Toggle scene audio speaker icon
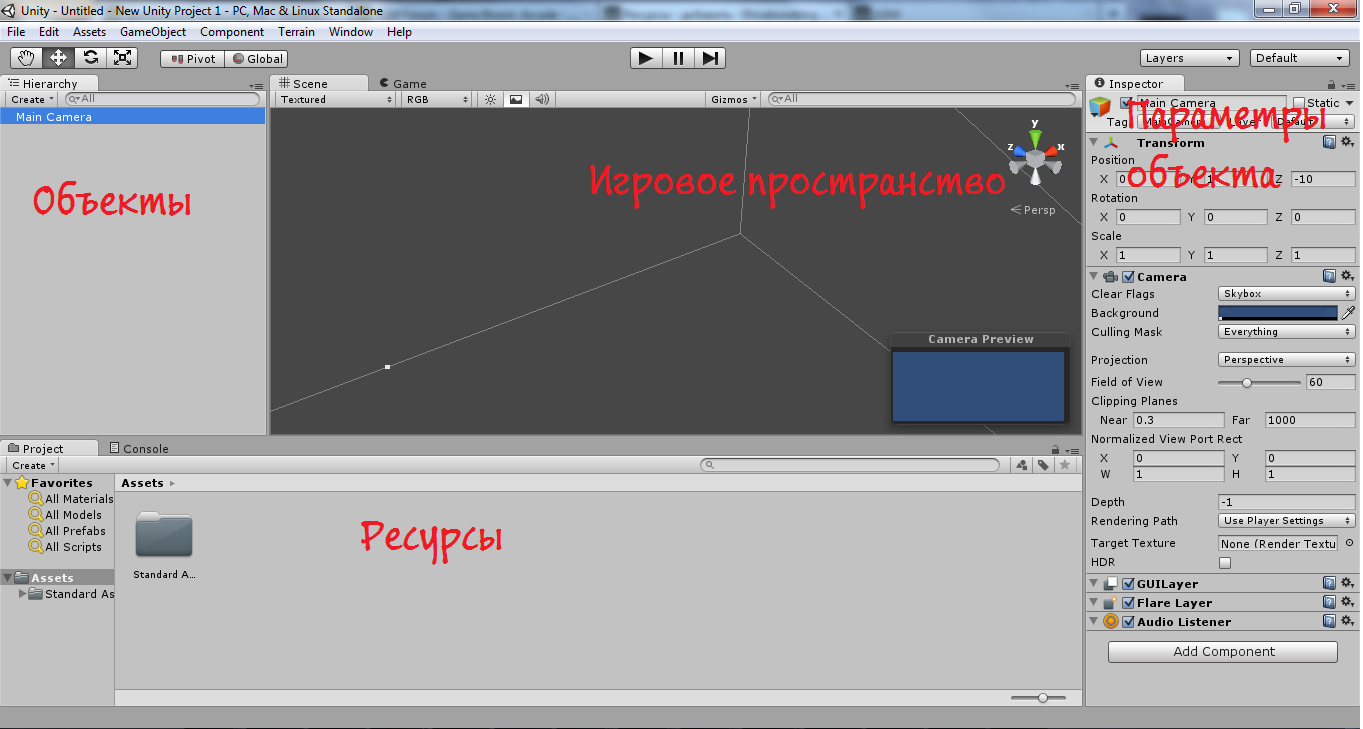Image resolution: width=1363 pixels, height=729 pixels. [541, 99]
